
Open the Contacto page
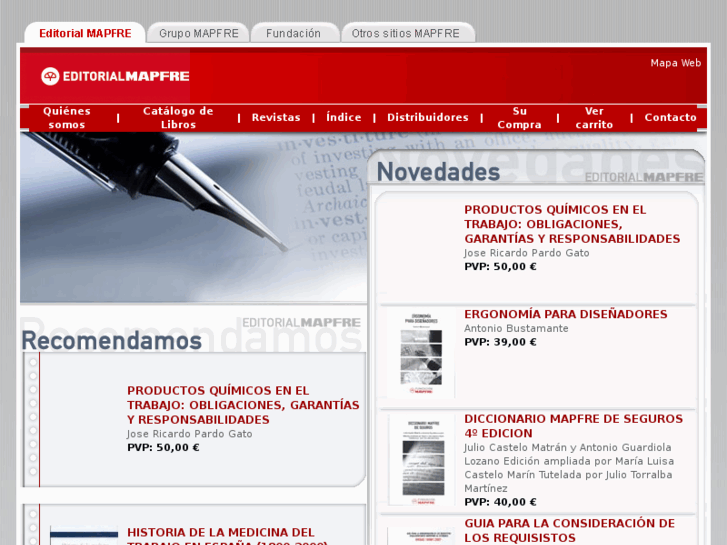point(670,117)
